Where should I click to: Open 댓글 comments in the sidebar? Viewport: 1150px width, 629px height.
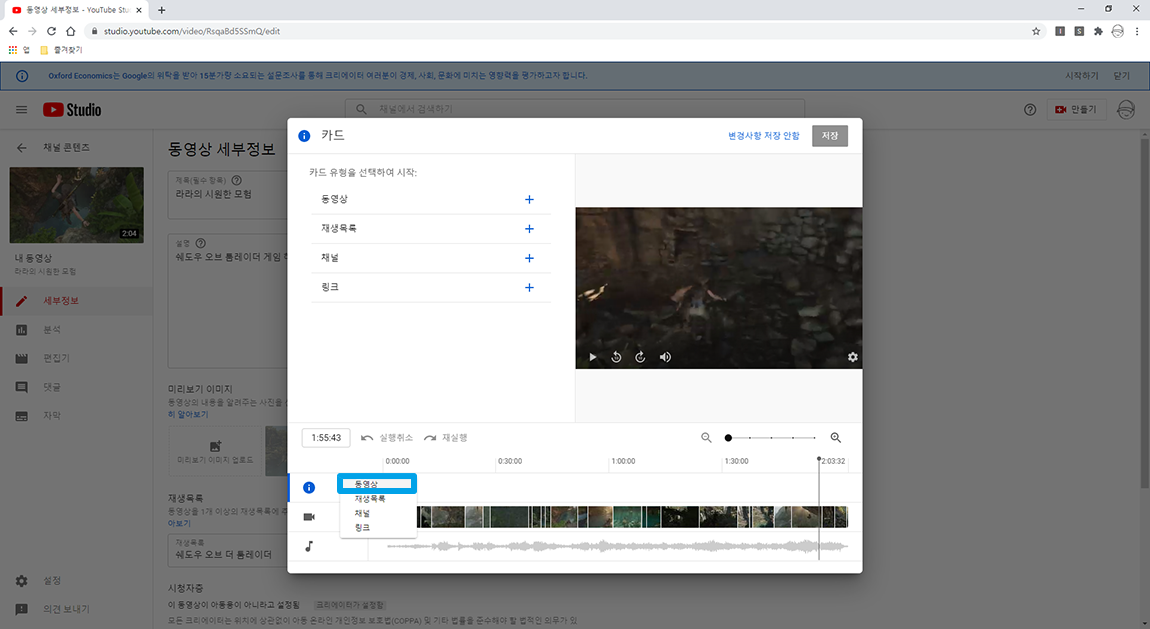tap(76, 387)
